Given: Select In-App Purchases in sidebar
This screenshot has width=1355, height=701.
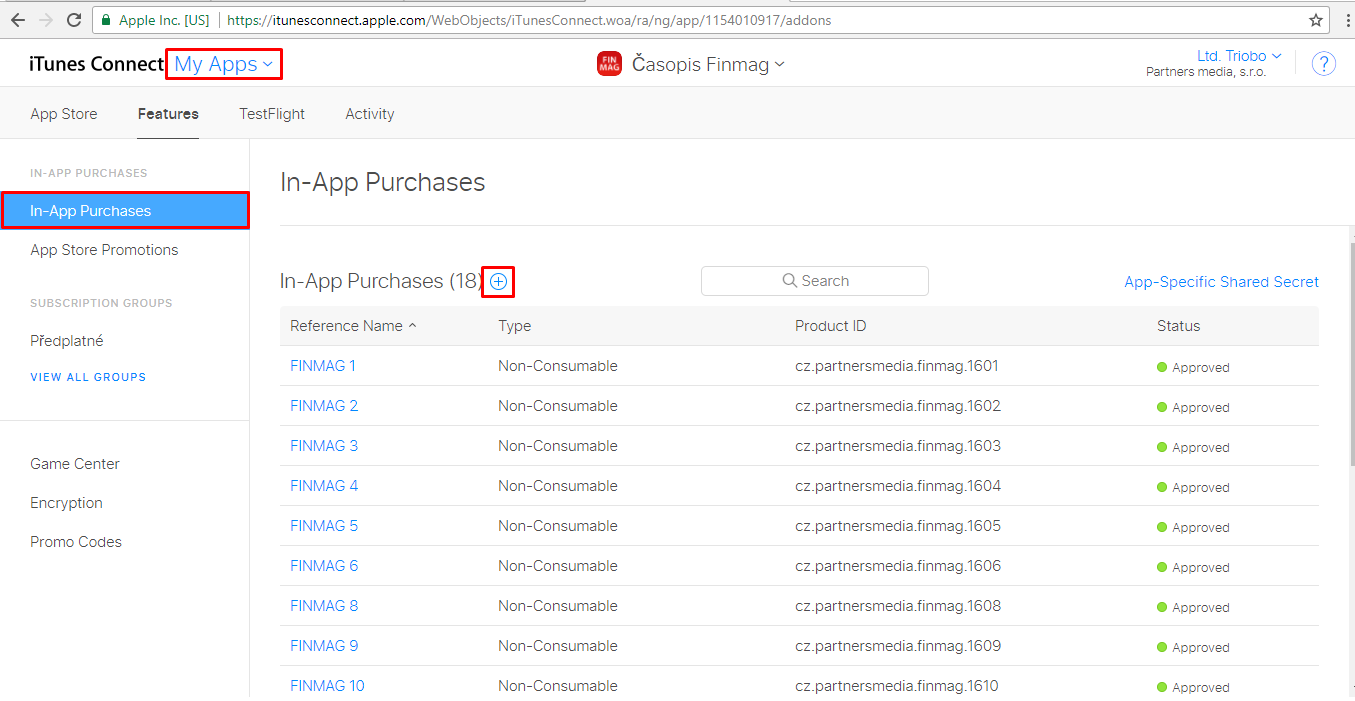Looking at the screenshot, I should pyautogui.click(x=125, y=211).
